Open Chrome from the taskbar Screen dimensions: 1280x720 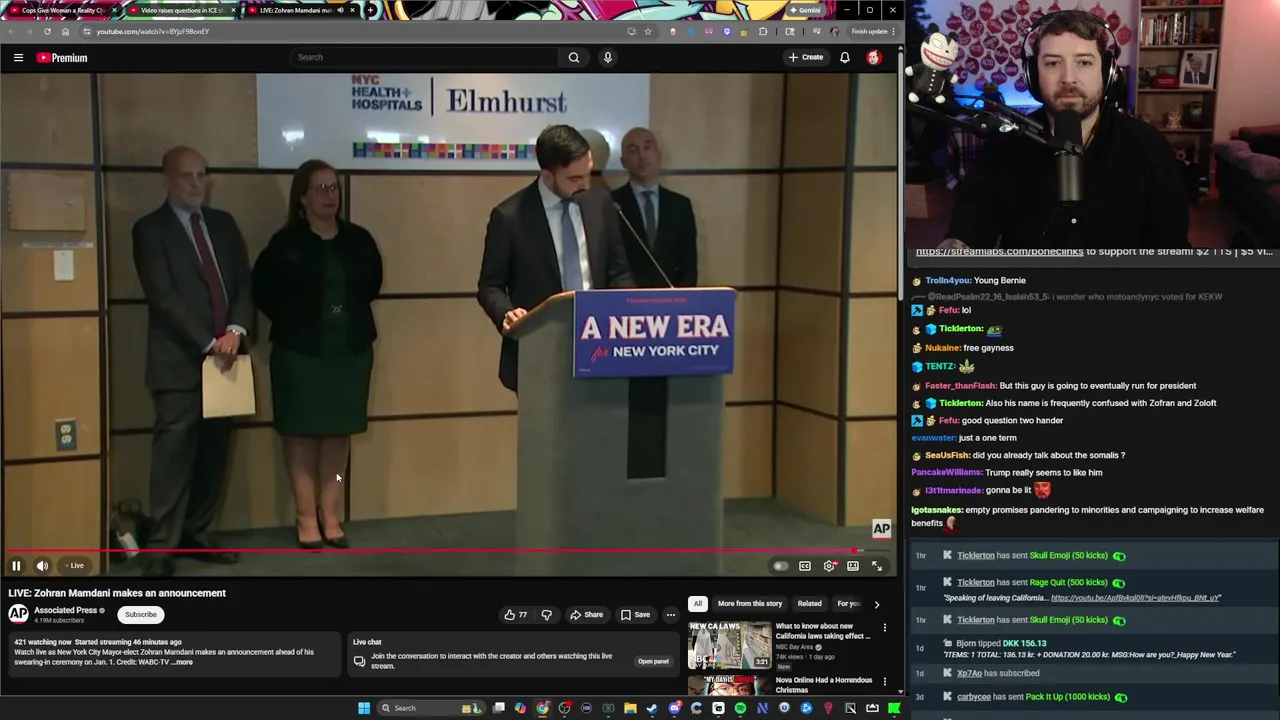(x=542, y=708)
